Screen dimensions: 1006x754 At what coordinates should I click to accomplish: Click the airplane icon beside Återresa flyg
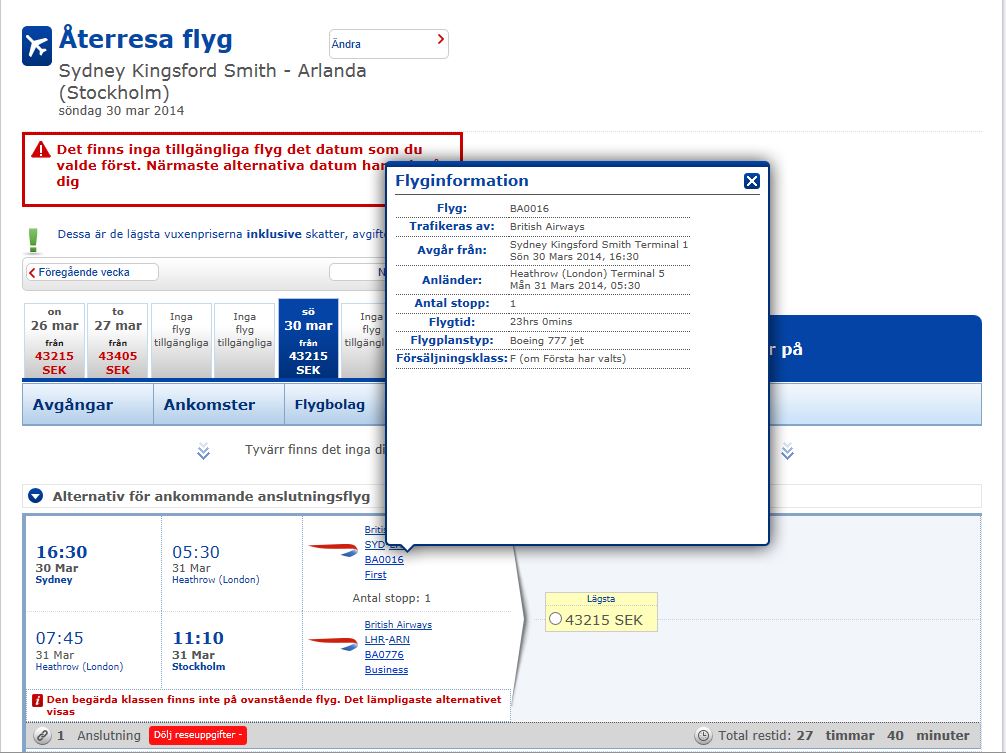(37, 46)
